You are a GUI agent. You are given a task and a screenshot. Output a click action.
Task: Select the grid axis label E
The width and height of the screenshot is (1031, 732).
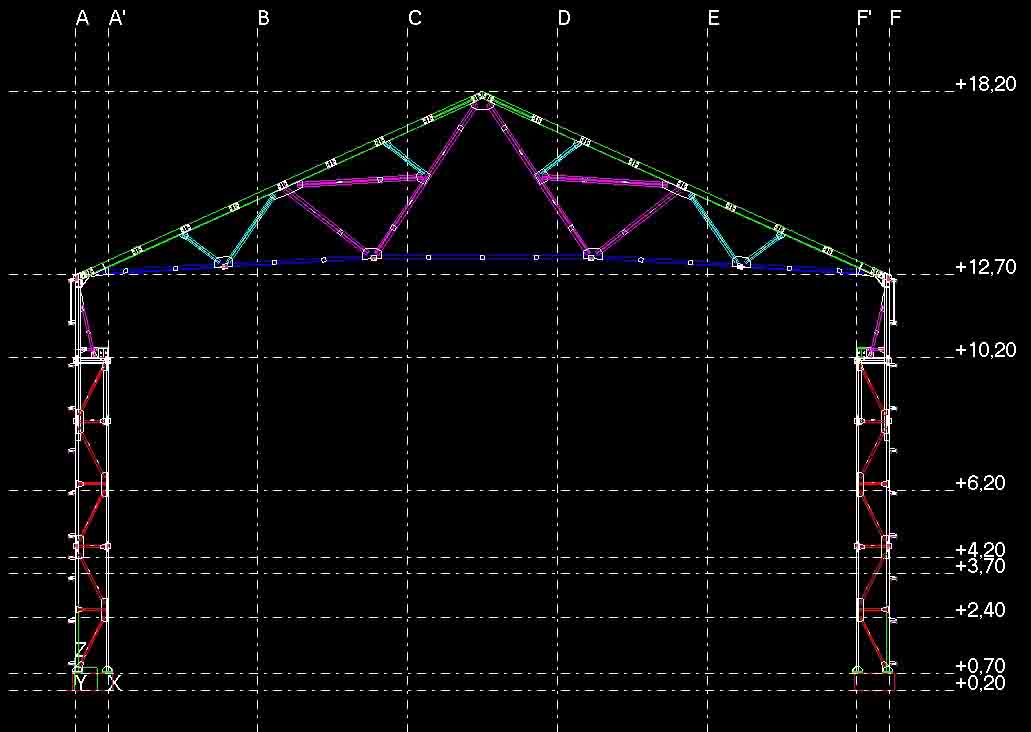point(712,18)
